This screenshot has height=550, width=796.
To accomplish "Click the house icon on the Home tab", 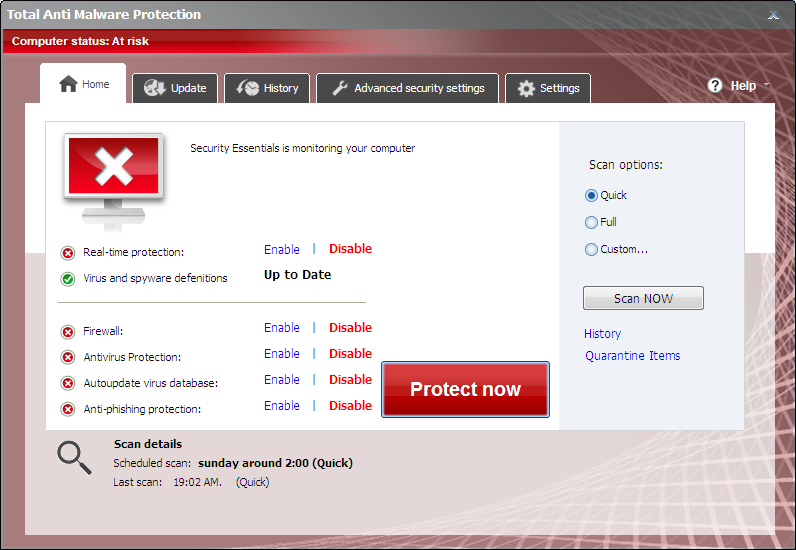I will click(x=68, y=84).
